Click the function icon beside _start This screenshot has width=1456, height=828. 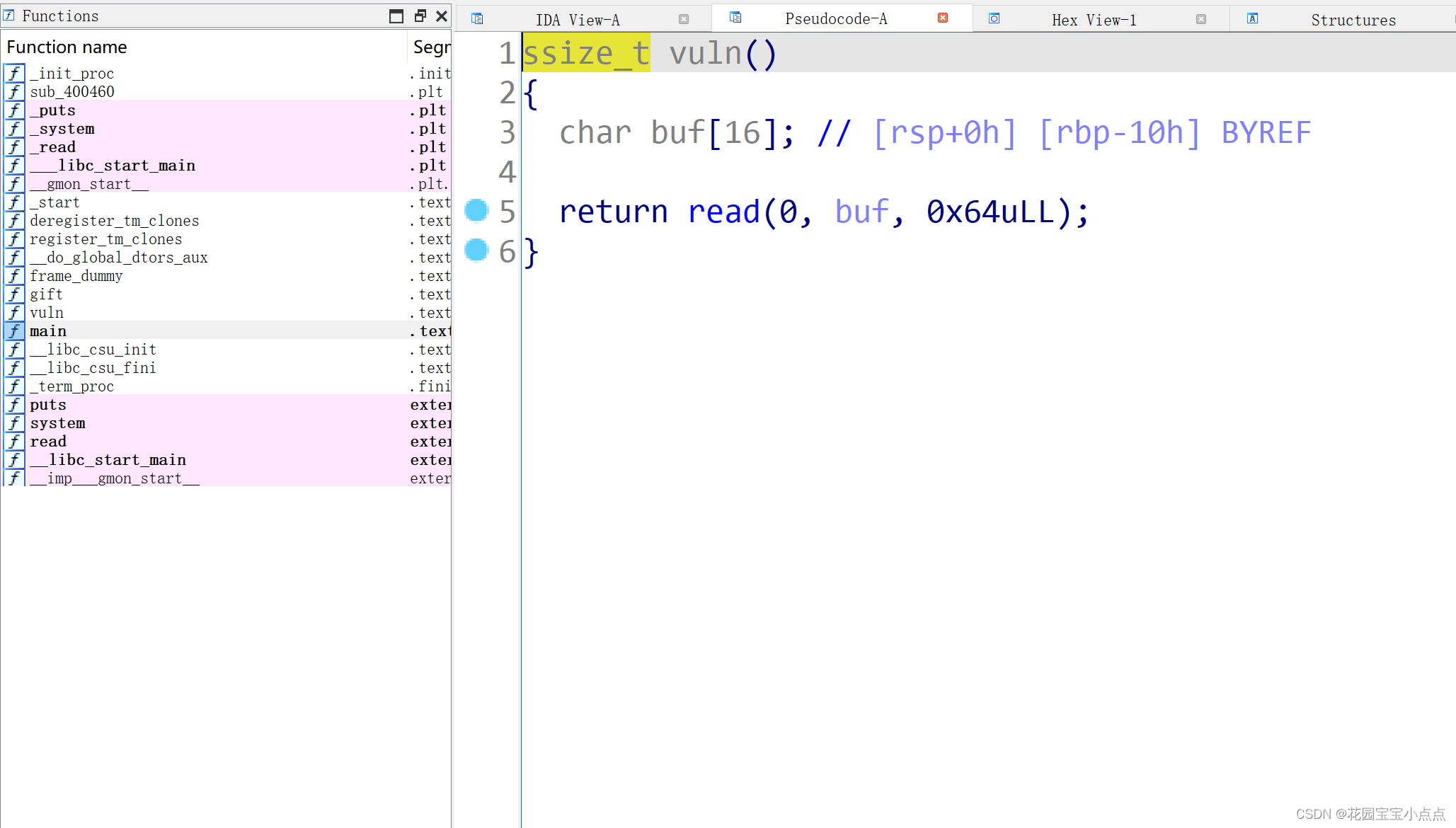pos(14,202)
